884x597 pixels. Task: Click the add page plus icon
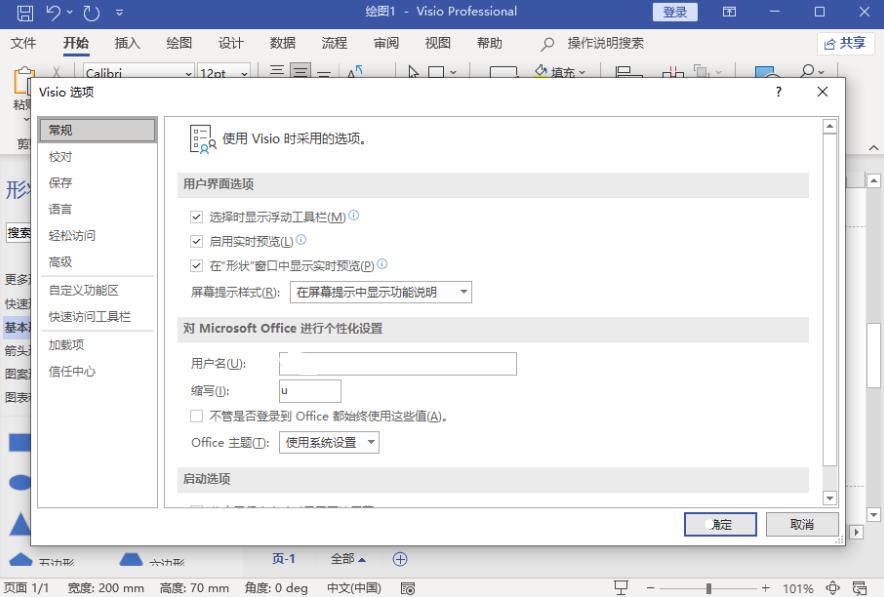click(400, 559)
